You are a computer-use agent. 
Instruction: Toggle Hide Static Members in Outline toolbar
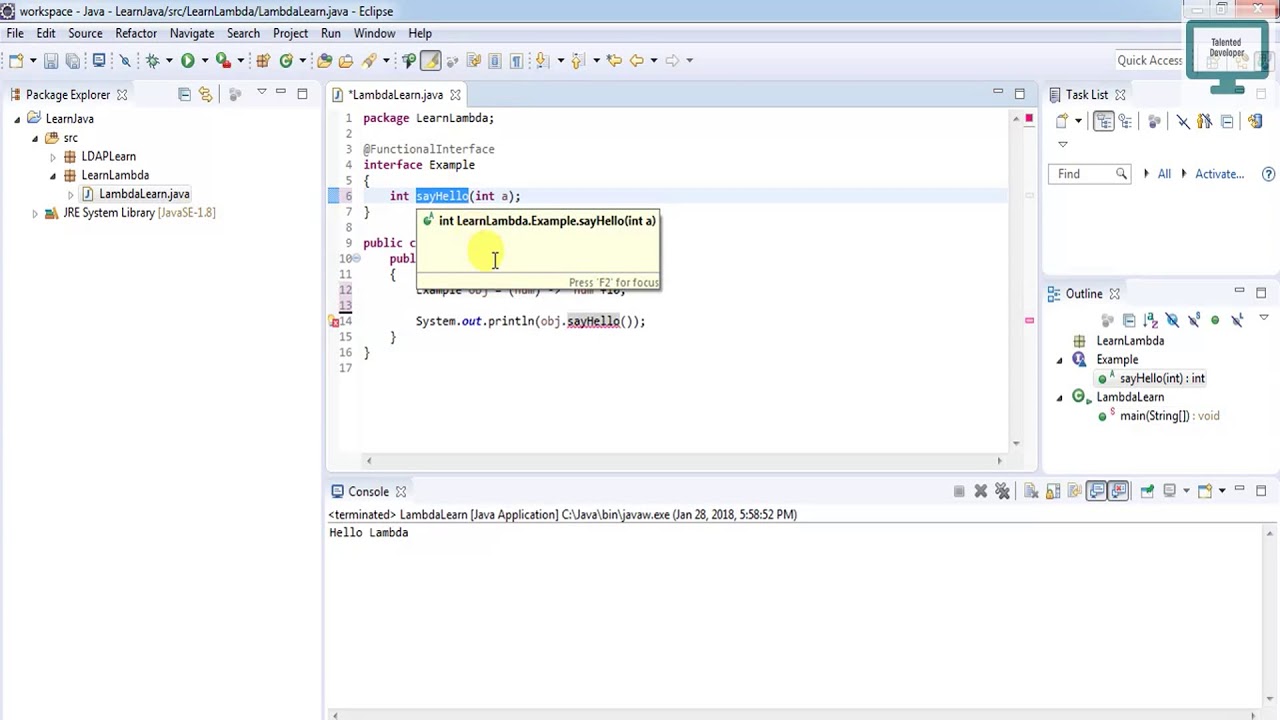coord(1193,320)
